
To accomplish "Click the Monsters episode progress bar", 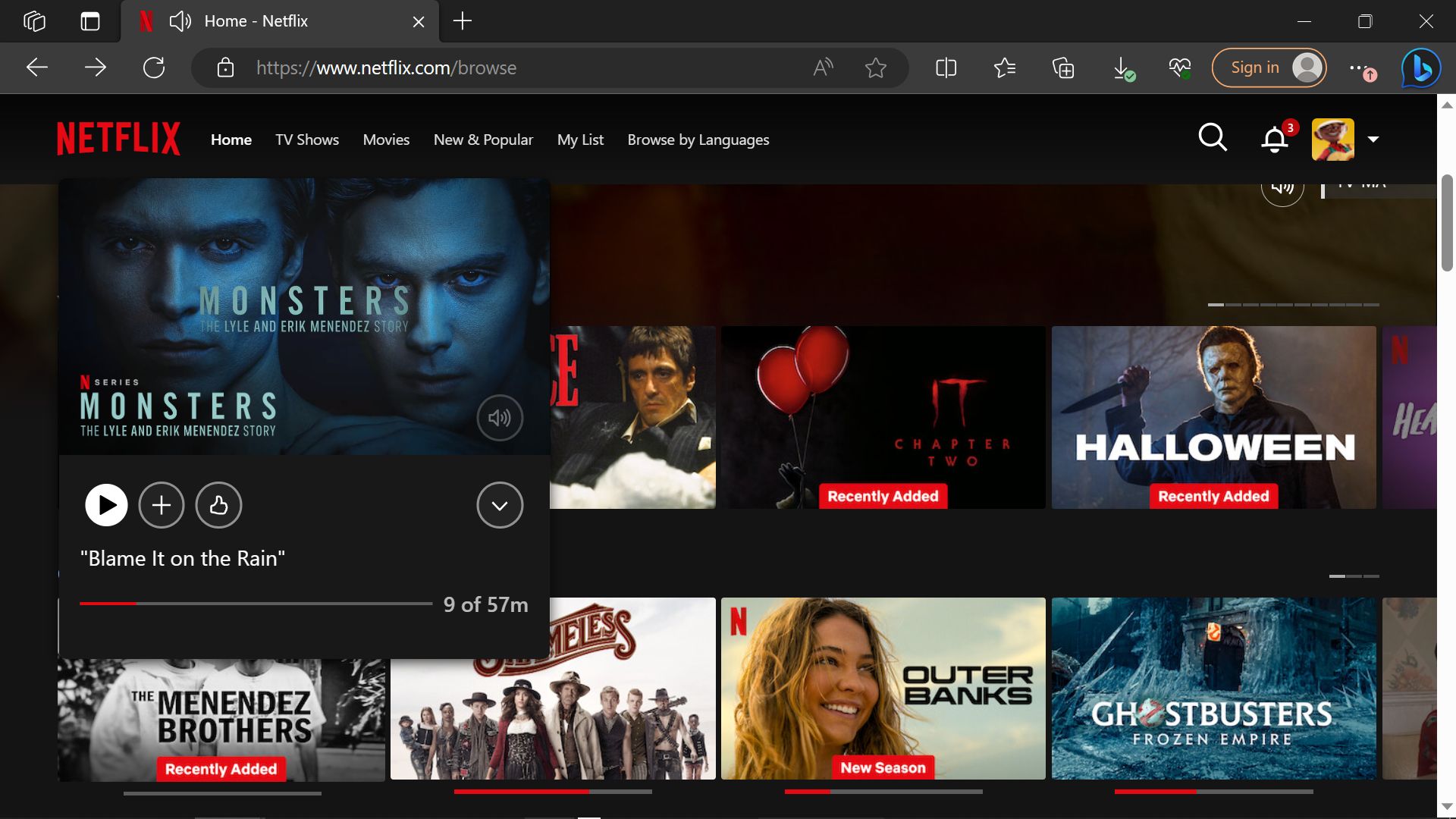I will (x=256, y=604).
